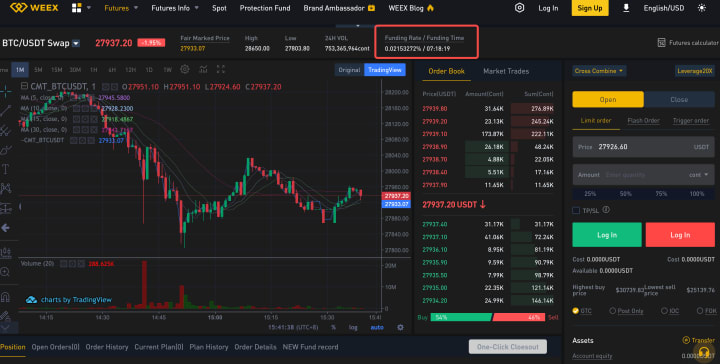The height and width of the screenshot is (364, 720).
Task: Expand the drawing toolbar bottom chevron
Action: (x=6, y=327)
